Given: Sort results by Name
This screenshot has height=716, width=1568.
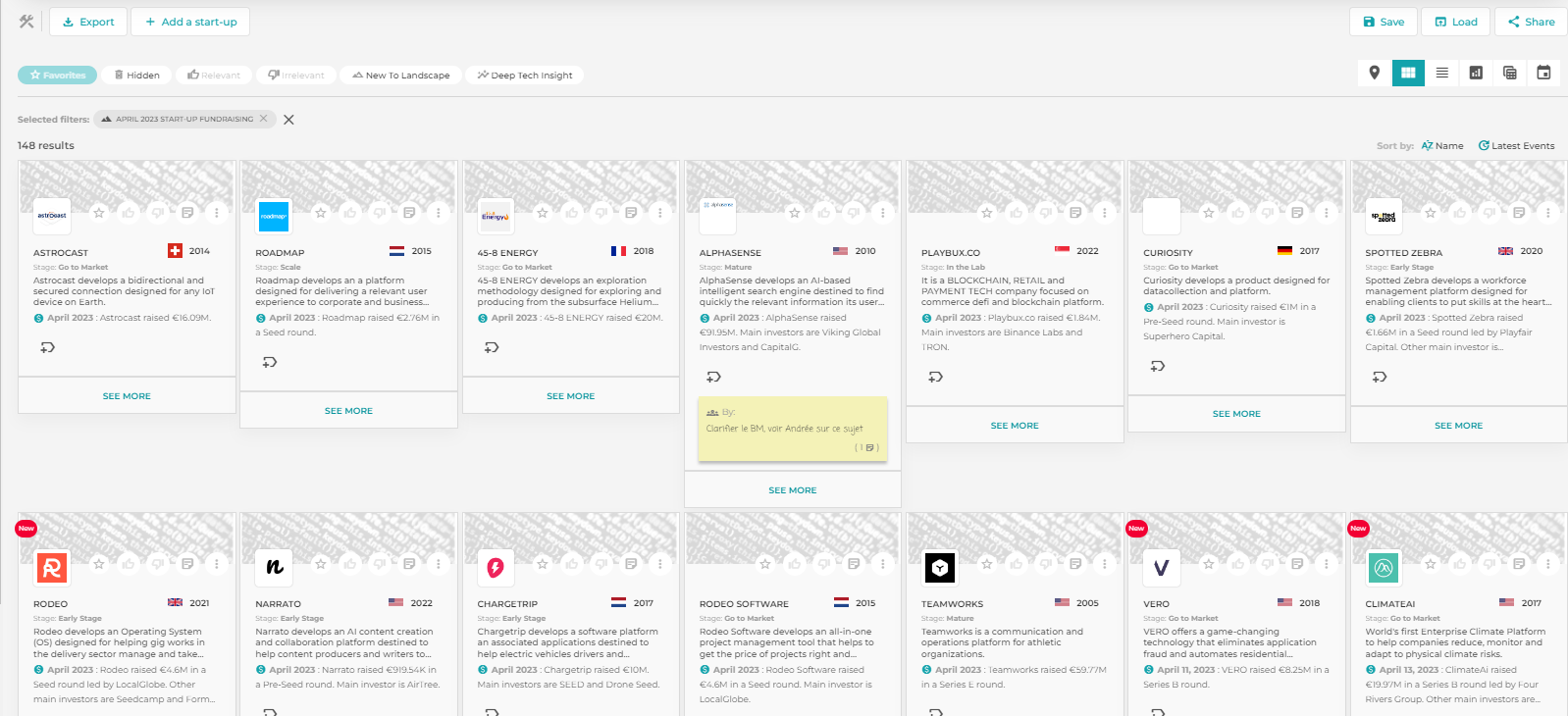Looking at the screenshot, I should click(1442, 145).
